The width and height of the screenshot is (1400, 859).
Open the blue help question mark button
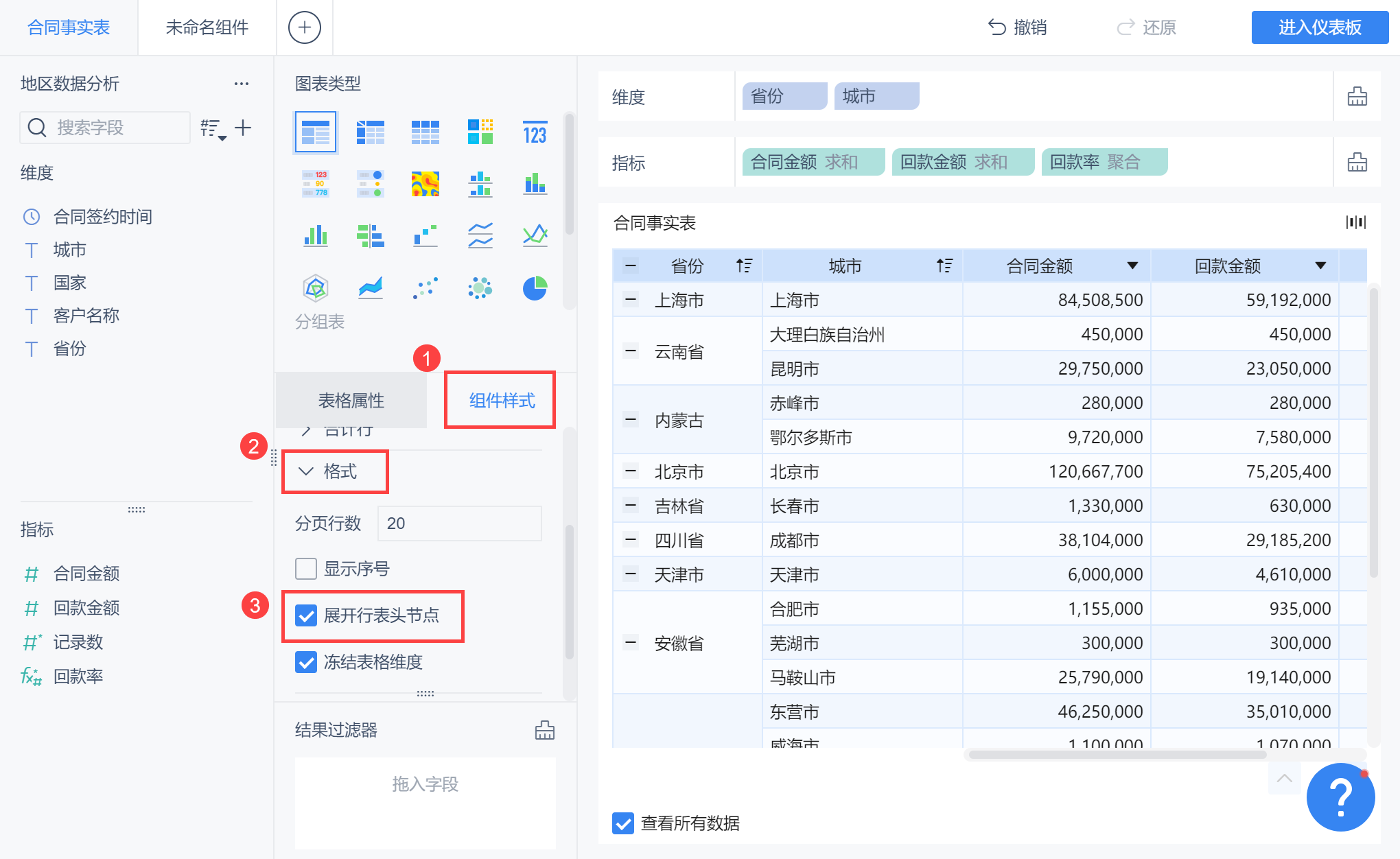1340,797
